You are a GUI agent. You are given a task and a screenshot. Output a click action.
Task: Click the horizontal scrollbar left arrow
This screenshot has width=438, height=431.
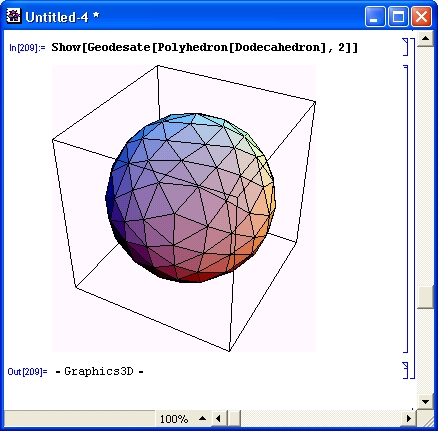pos(218,418)
